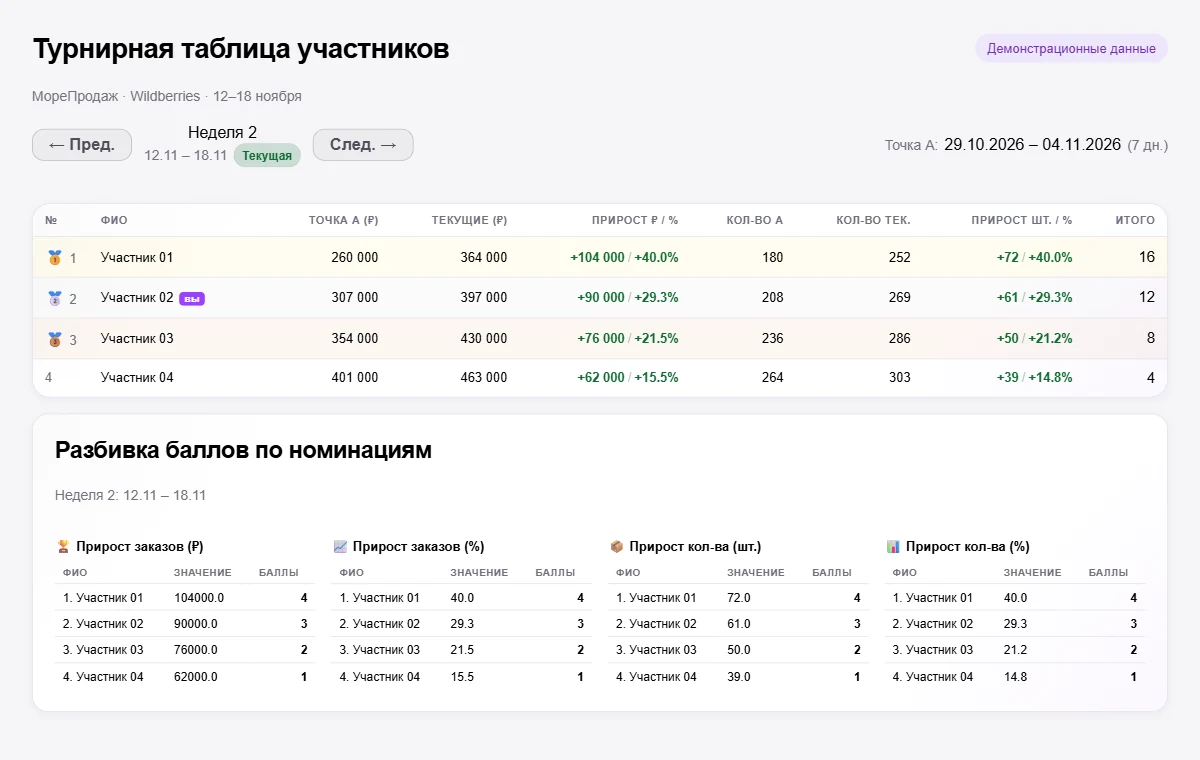Click the Прирост шт. / % column header
Viewport: 1200px width, 760px height.
pyautogui.click(x=1022, y=220)
